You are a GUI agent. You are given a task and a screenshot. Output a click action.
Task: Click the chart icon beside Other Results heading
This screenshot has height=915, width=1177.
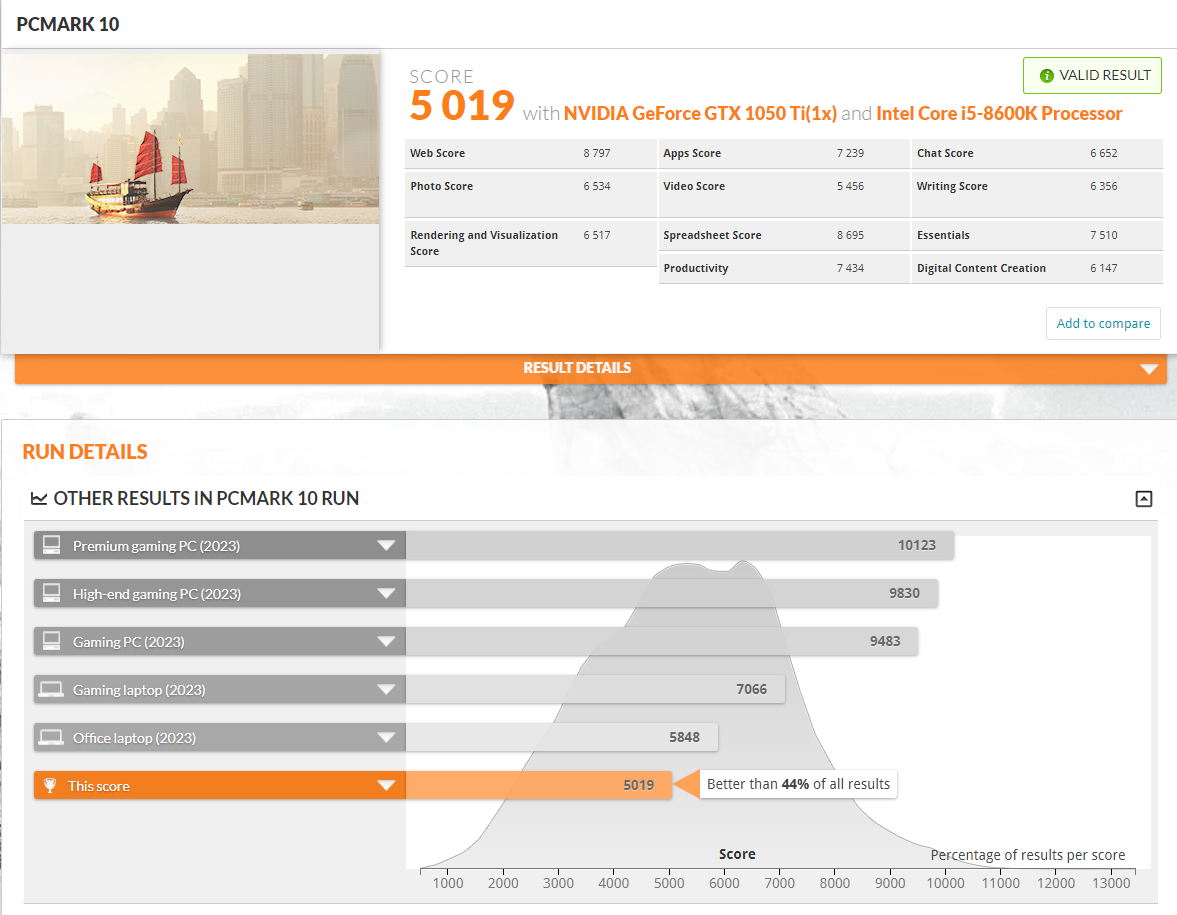(39, 498)
